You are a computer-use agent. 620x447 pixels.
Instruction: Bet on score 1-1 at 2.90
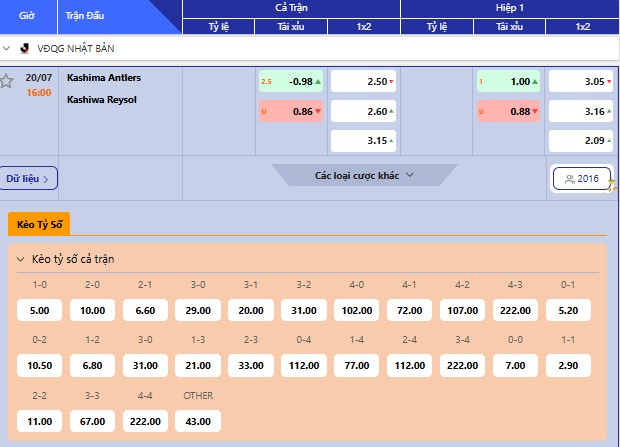coord(568,366)
